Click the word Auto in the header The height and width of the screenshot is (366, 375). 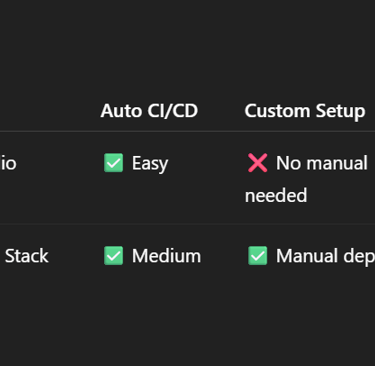pyautogui.click(x=122, y=111)
